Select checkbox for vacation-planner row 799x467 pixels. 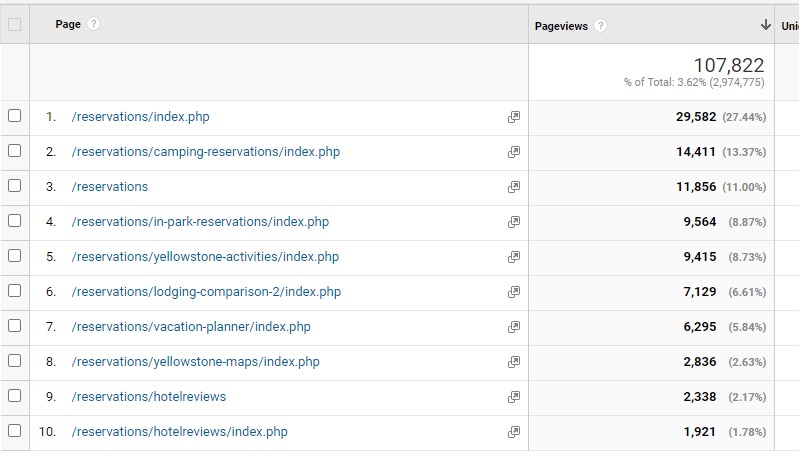tap(14, 326)
